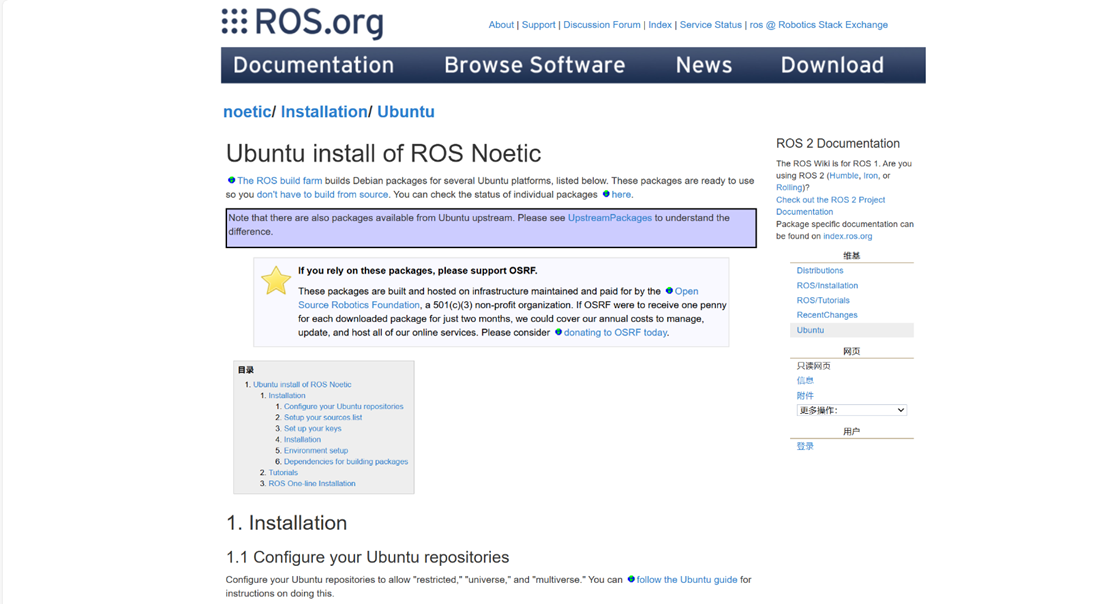Go to Configure your Ubuntu repositories entry

point(344,406)
